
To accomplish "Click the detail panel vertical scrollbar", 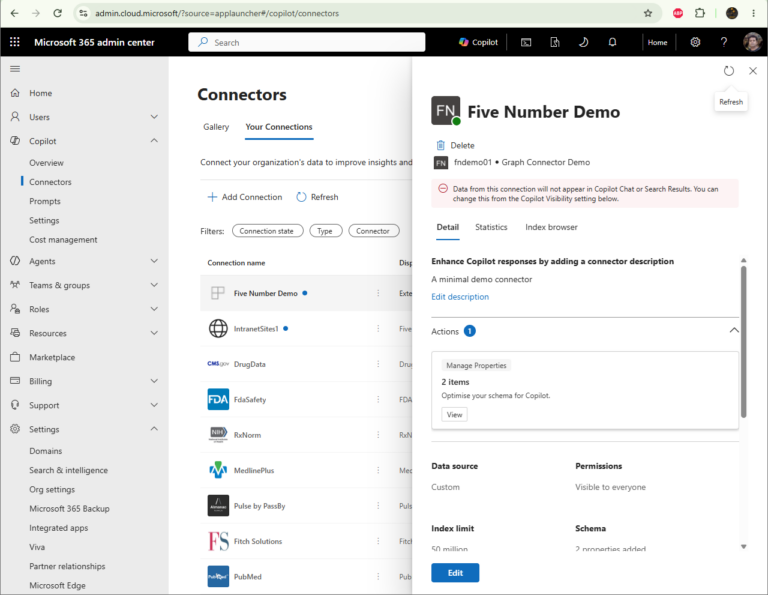I will 744,342.
